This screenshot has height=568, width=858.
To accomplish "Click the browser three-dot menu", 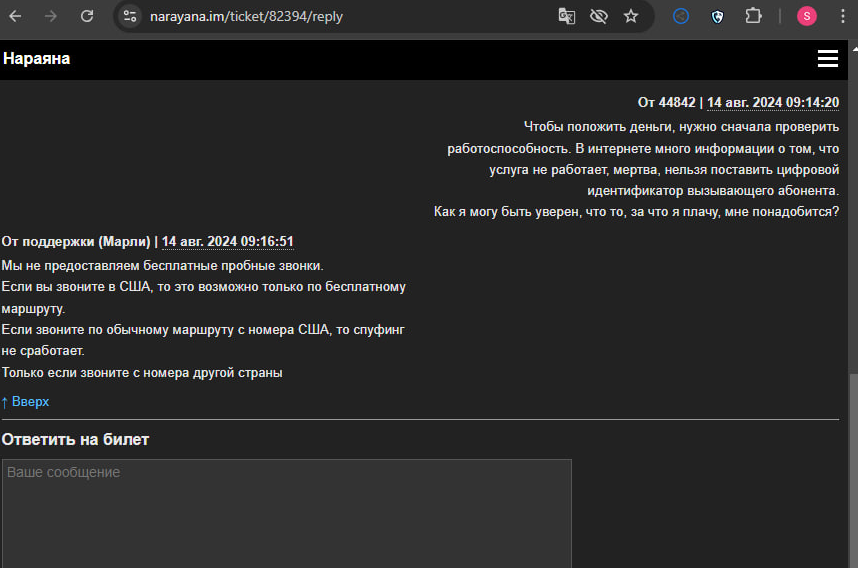I will click(x=842, y=16).
